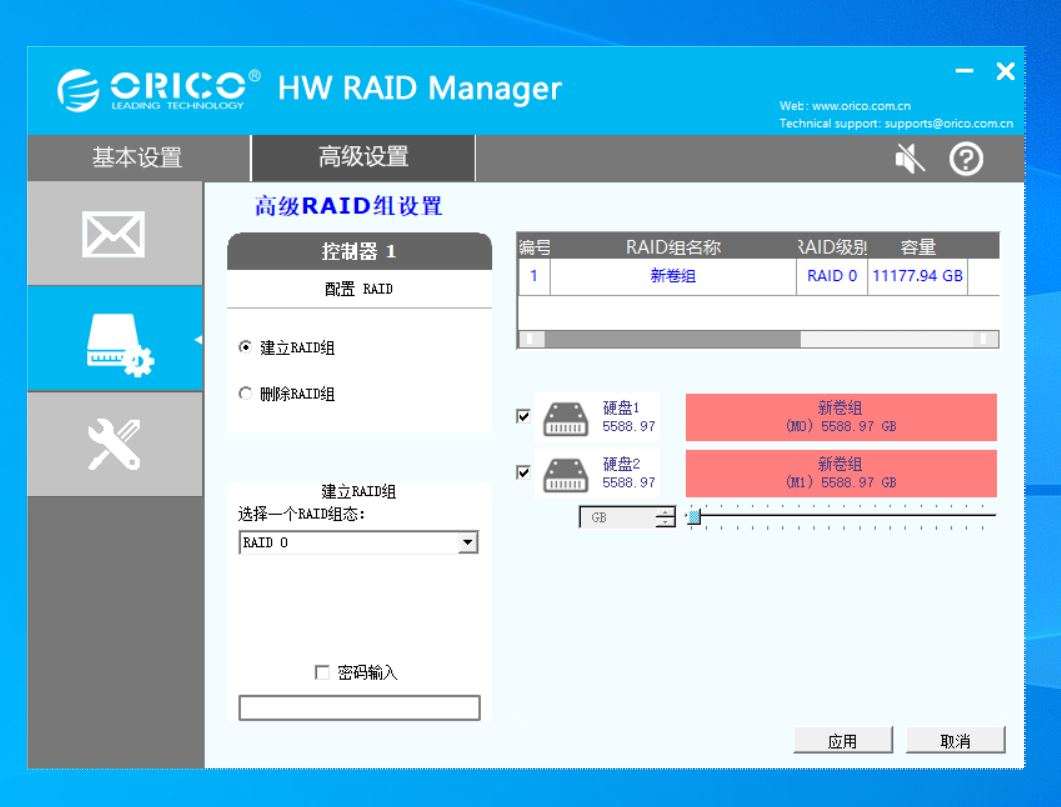Click the ORICO logo

[158, 89]
